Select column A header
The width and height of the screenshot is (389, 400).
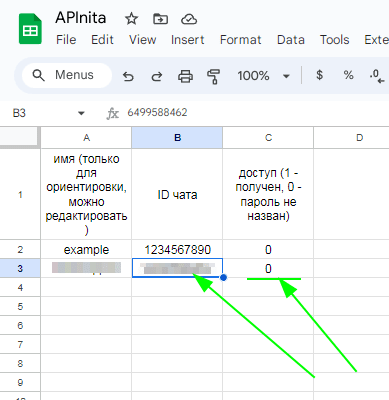86,138
